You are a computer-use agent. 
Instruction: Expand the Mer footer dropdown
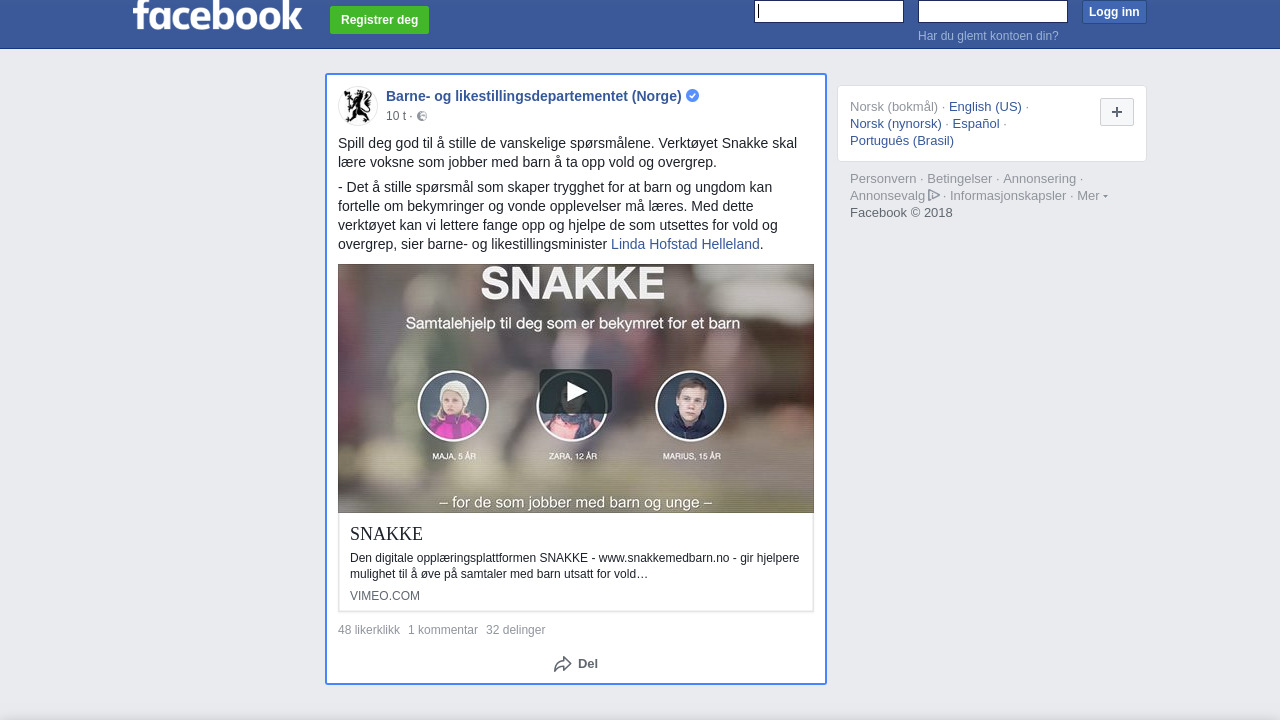(x=1092, y=196)
